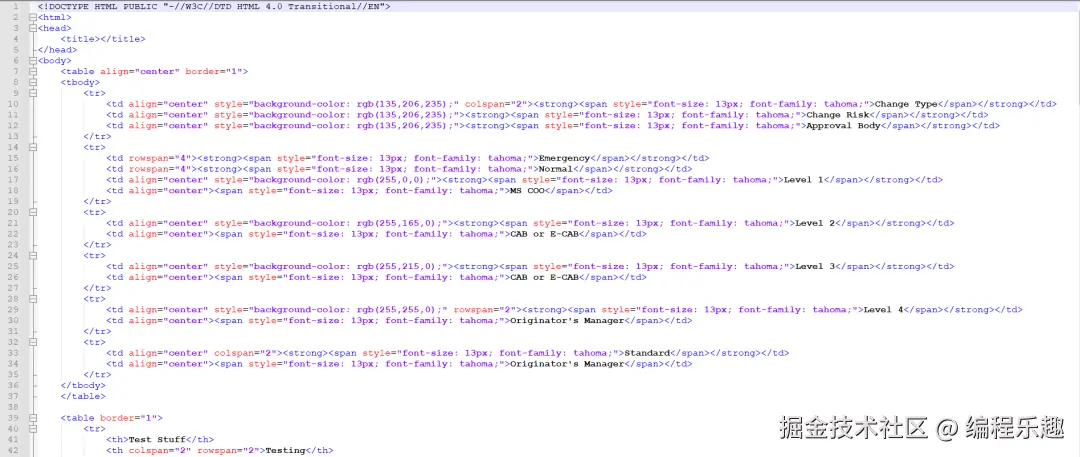This screenshot has width=1080, height=457.
Task: Collapse the body tag fold on line 6
Action: click(32, 61)
